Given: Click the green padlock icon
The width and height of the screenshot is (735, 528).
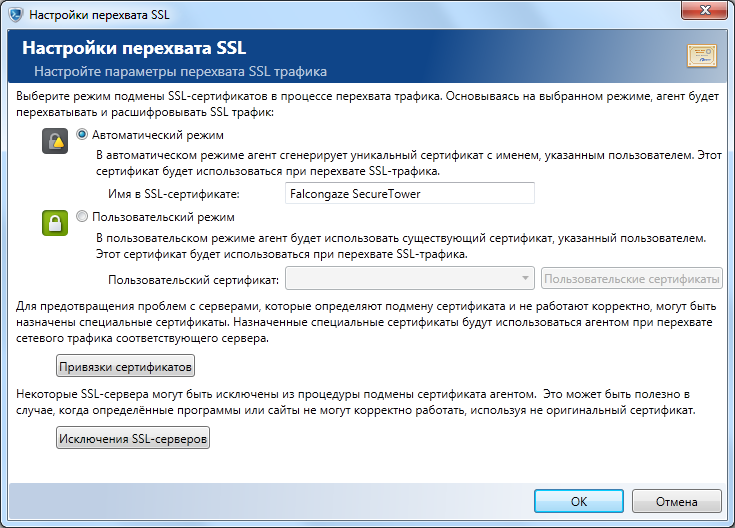Looking at the screenshot, I should coord(55,223).
